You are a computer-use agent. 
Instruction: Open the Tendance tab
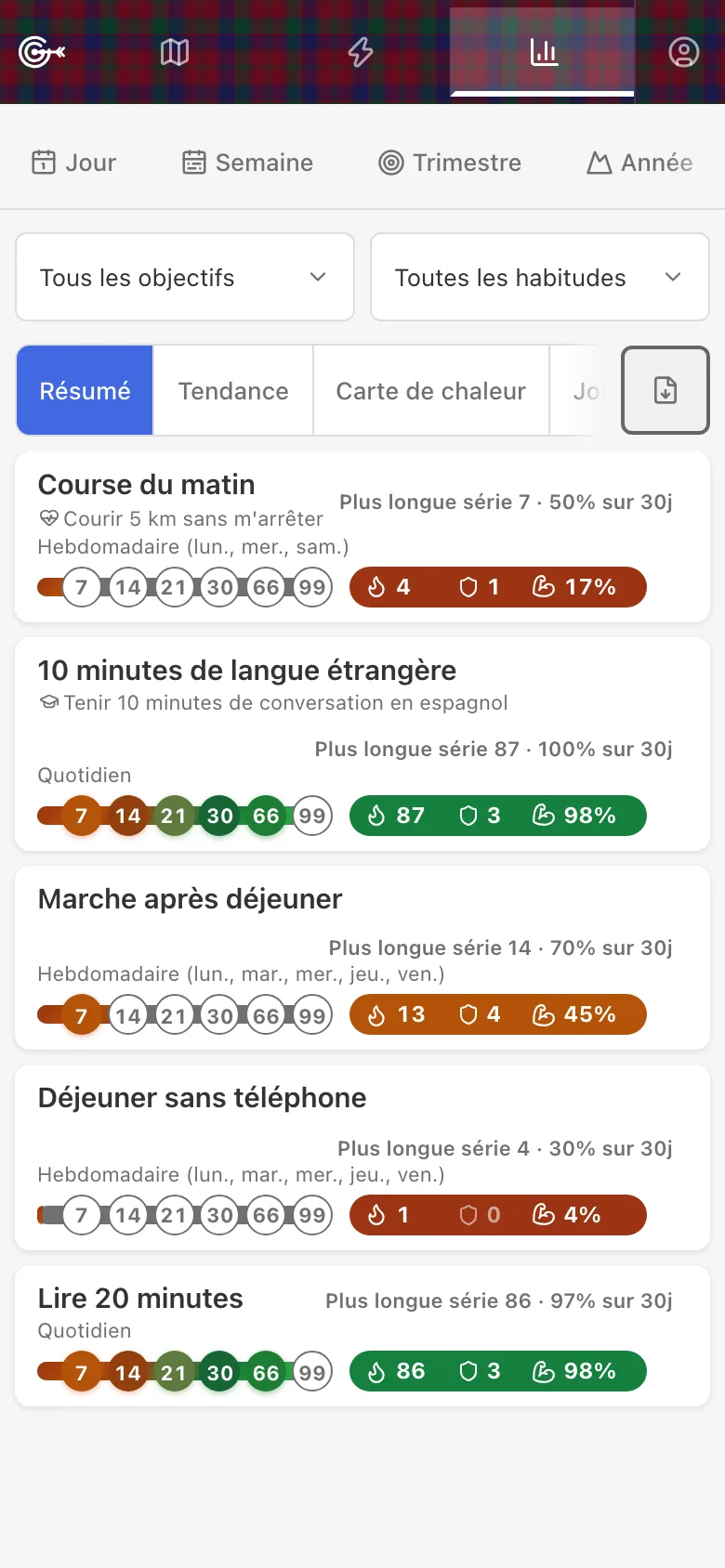[x=233, y=391]
